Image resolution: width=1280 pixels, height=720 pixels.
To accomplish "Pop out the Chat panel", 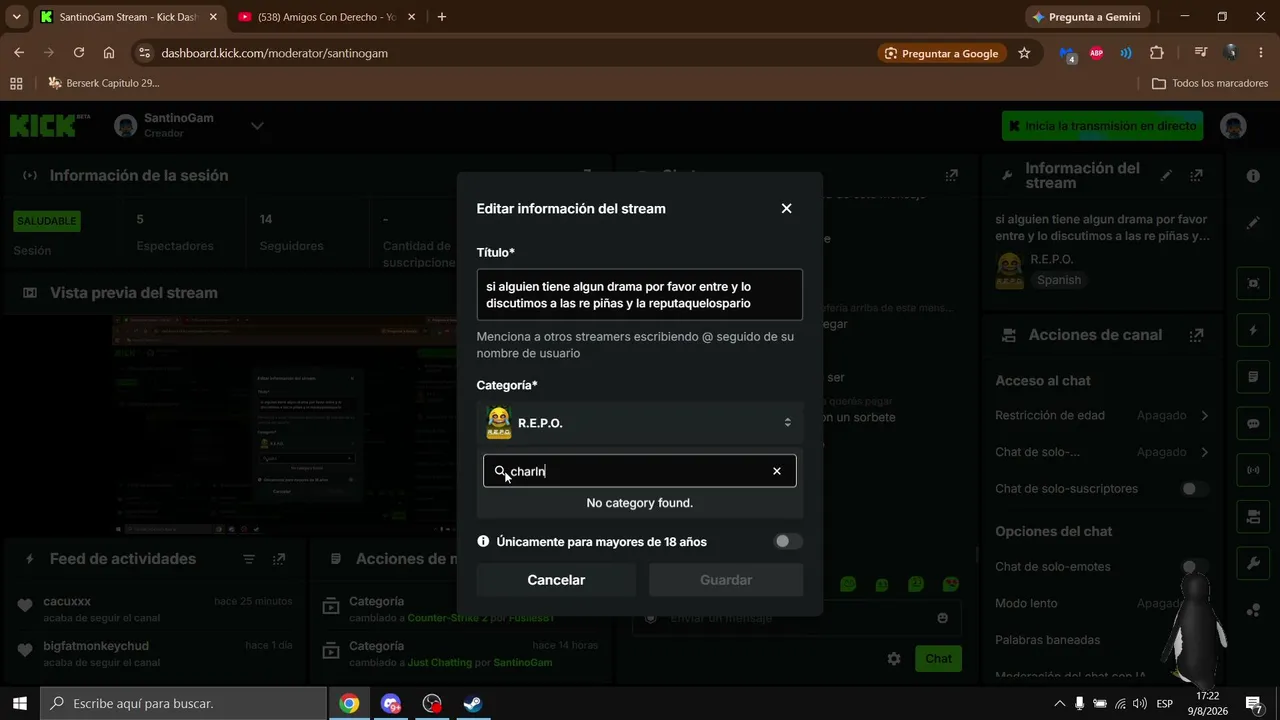I will (x=951, y=175).
